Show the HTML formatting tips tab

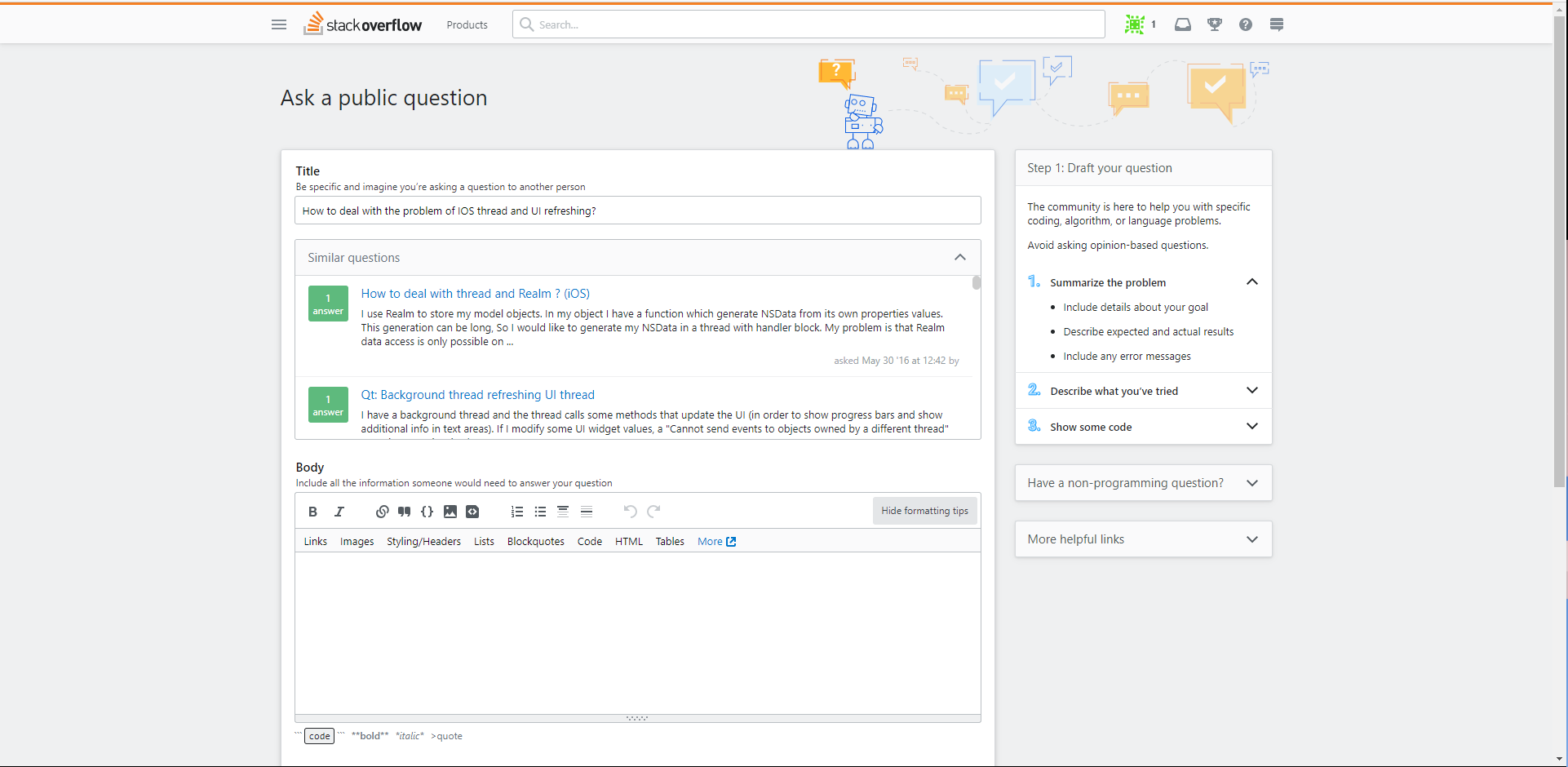[629, 541]
